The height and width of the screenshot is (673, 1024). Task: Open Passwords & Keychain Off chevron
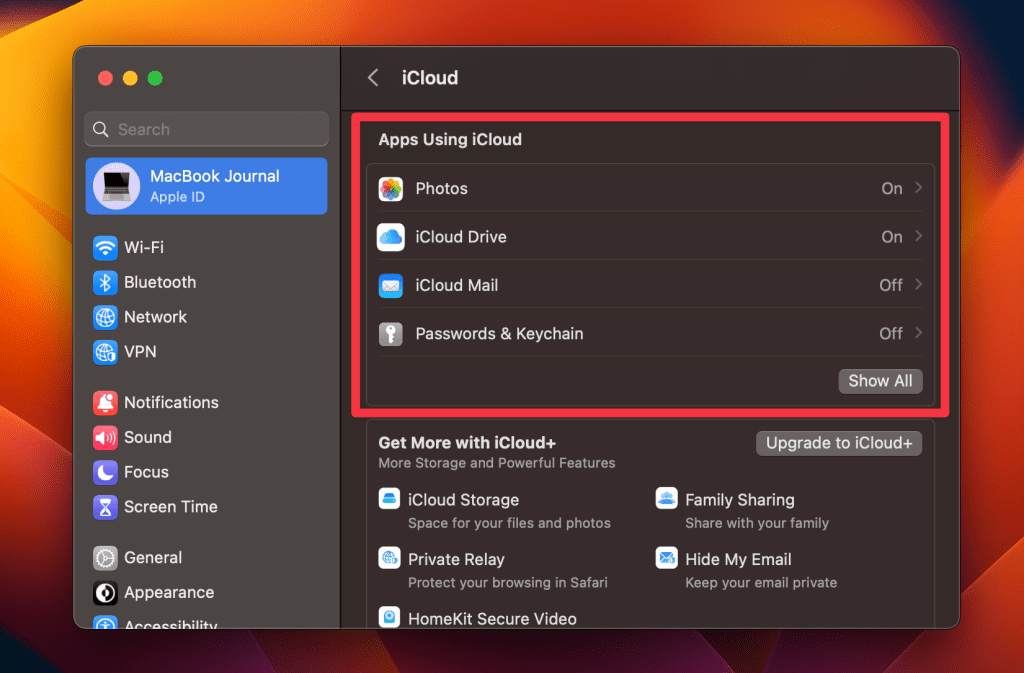pyautogui.click(x=918, y=333)
